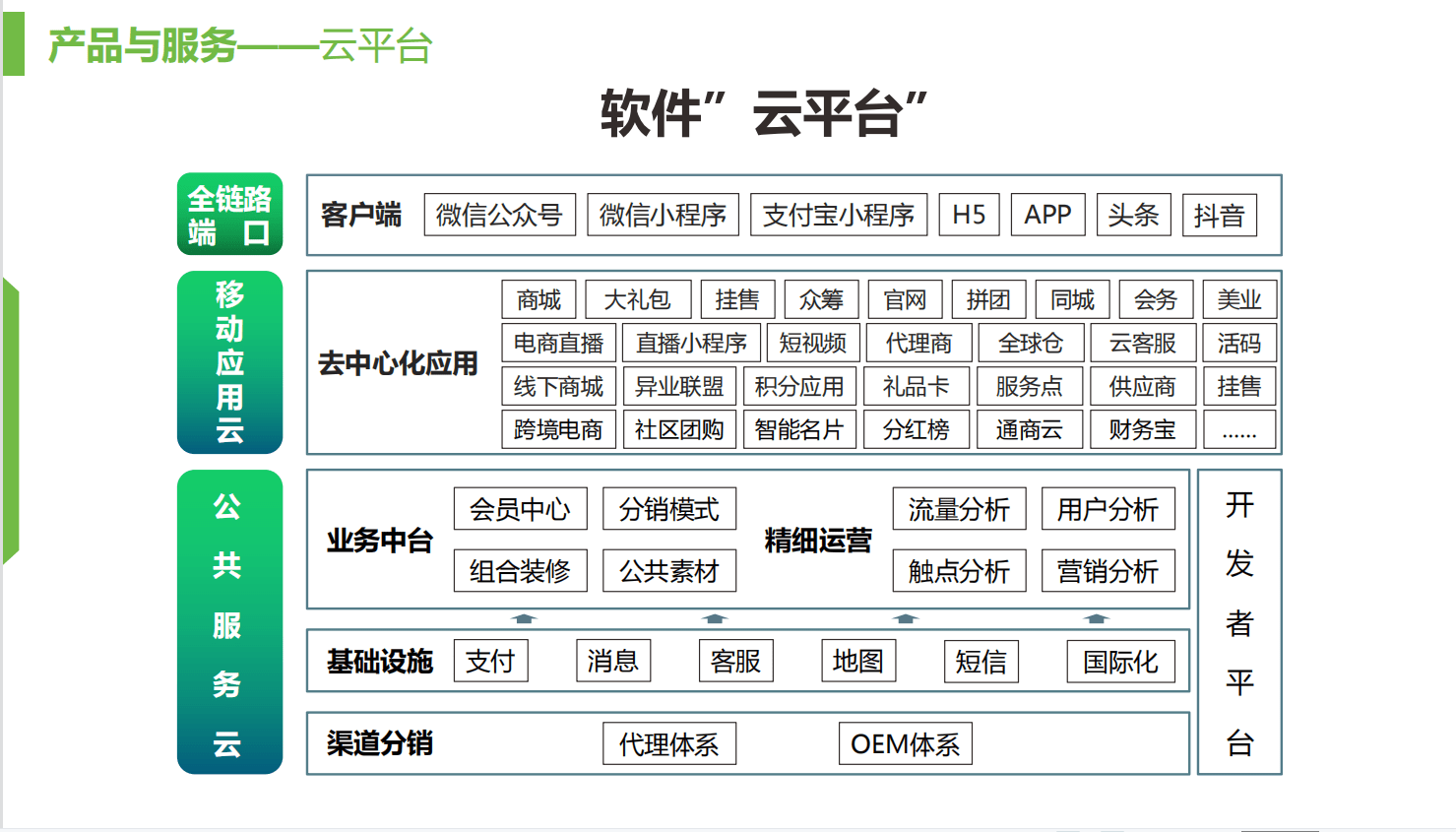Select the OEM体系 box
Screen dimensions: 1456x832
906,743
